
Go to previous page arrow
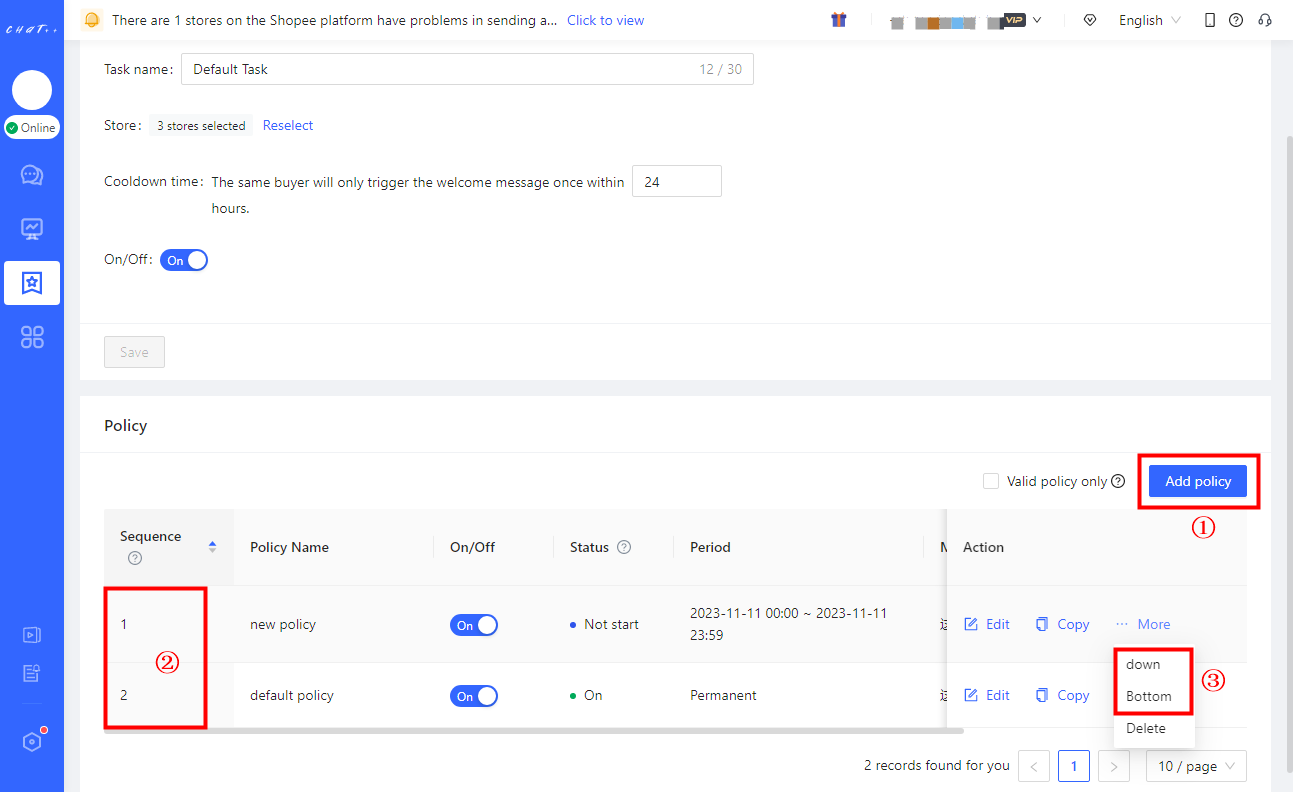pyautogui.click(x=1034, y=766)
